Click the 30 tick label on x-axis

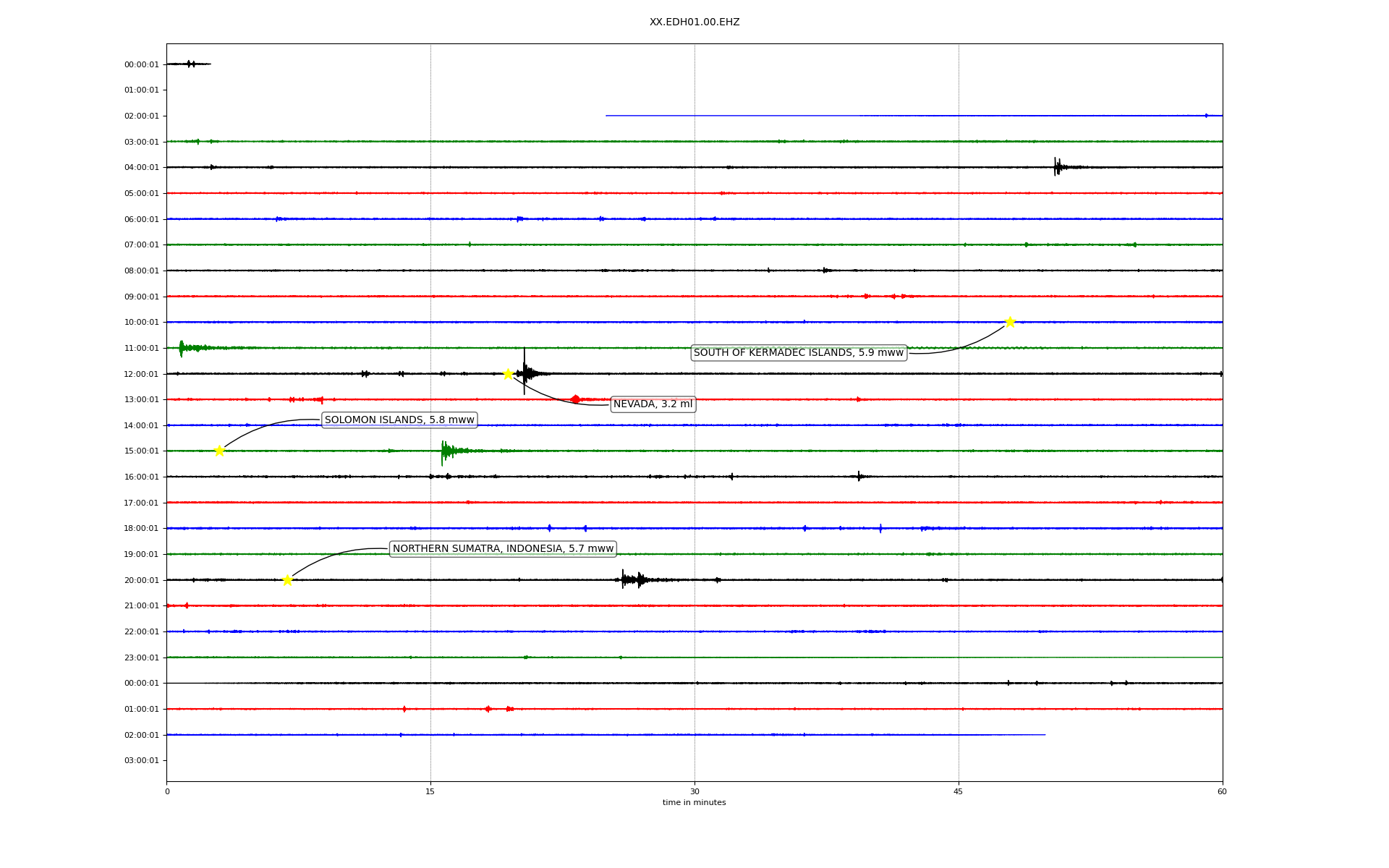694,791
